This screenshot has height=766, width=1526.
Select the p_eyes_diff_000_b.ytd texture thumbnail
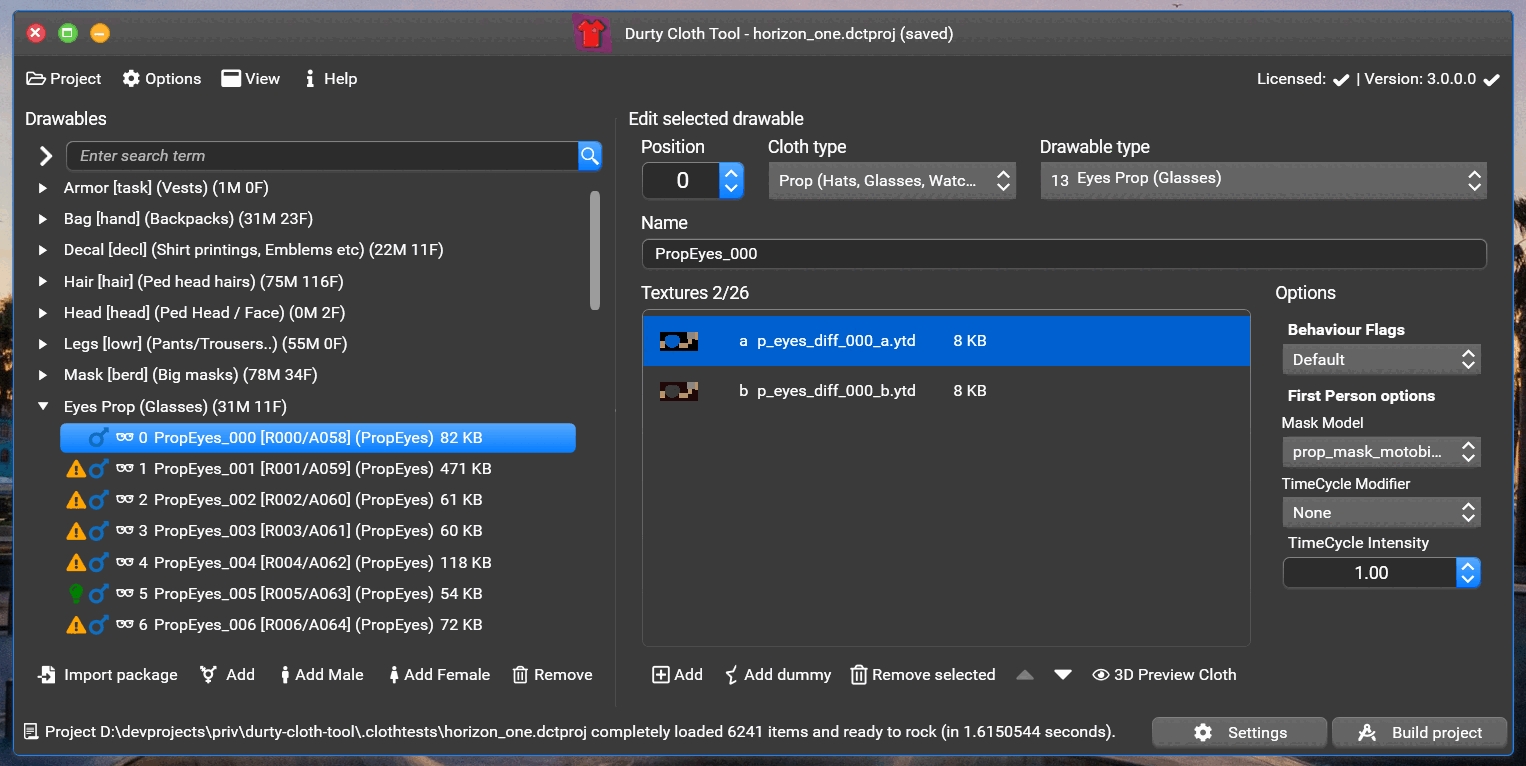coord(678,391)
